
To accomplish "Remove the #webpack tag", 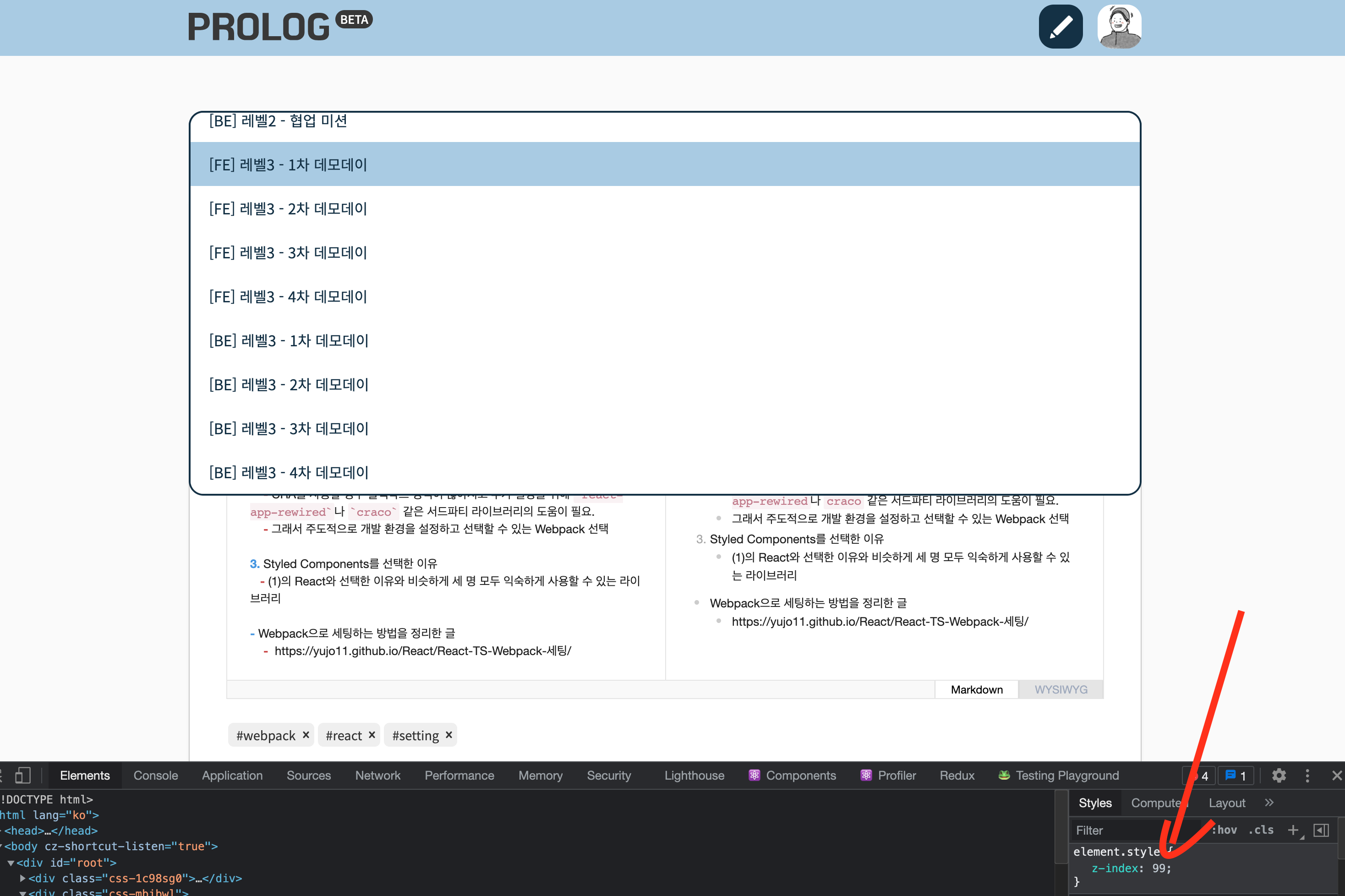I will tap(306, 735).
